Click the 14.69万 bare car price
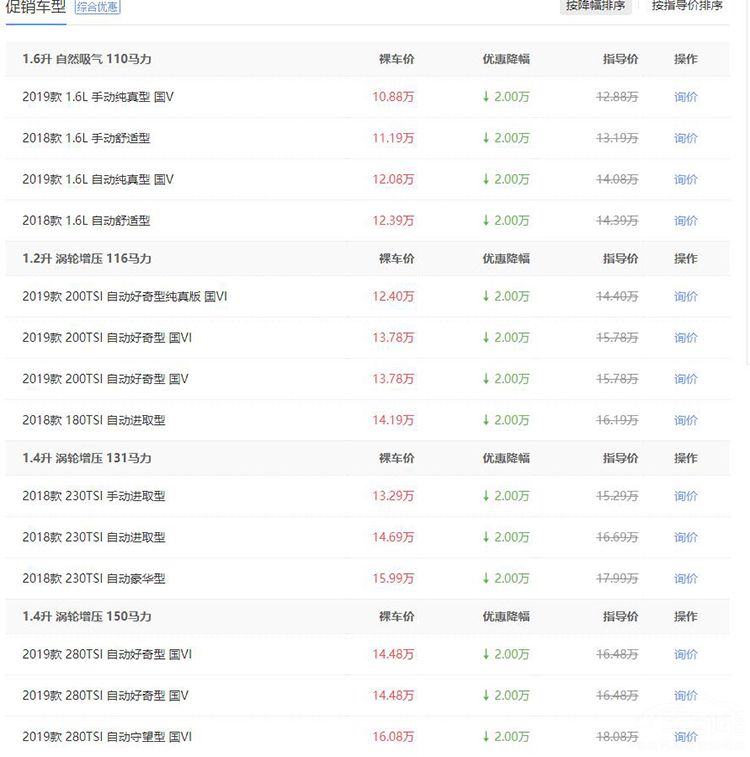Image resolution: width=750 pixels, height=757 pixels. [x=393, y=537]
